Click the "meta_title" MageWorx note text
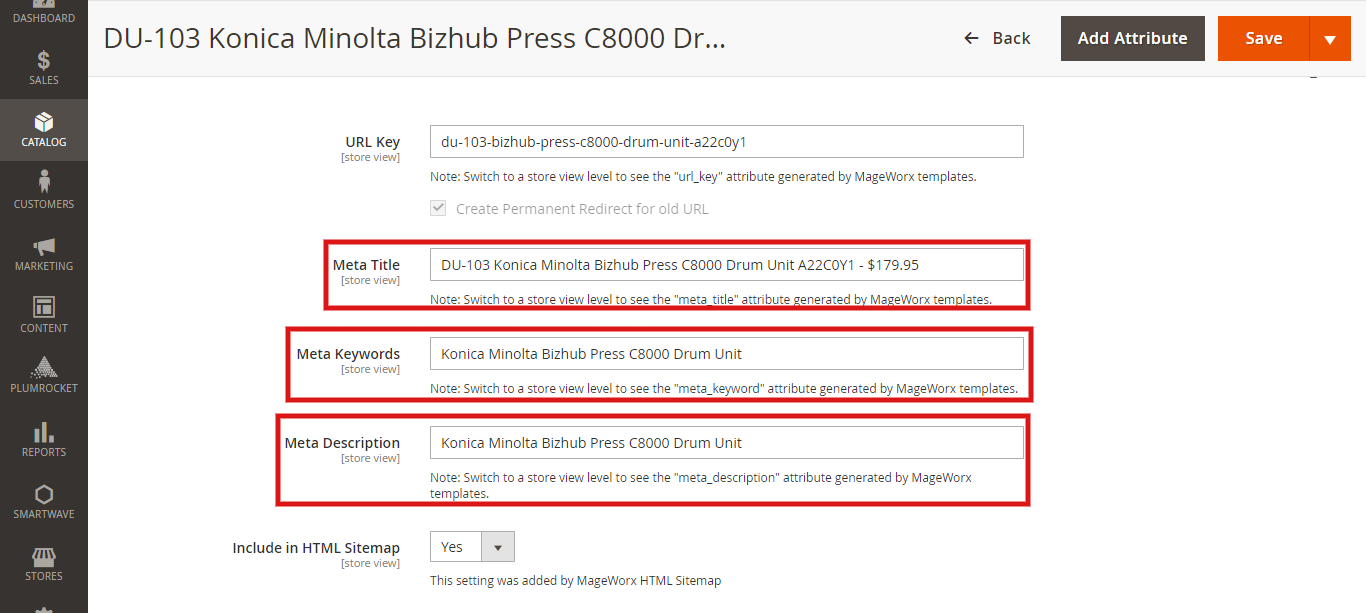This screenshot has width=1366, height=613. (711, 299)
